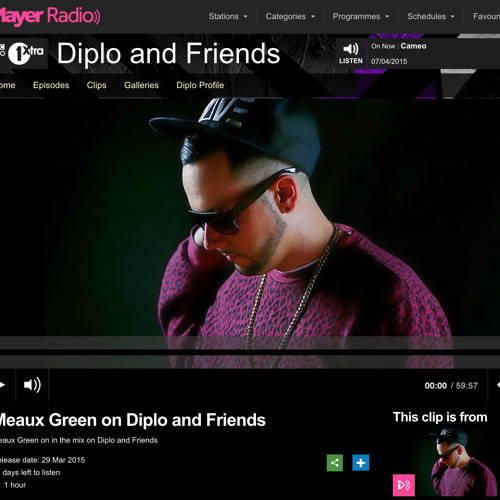Open the Schedules dropdown menu

[x=431, y=16]
